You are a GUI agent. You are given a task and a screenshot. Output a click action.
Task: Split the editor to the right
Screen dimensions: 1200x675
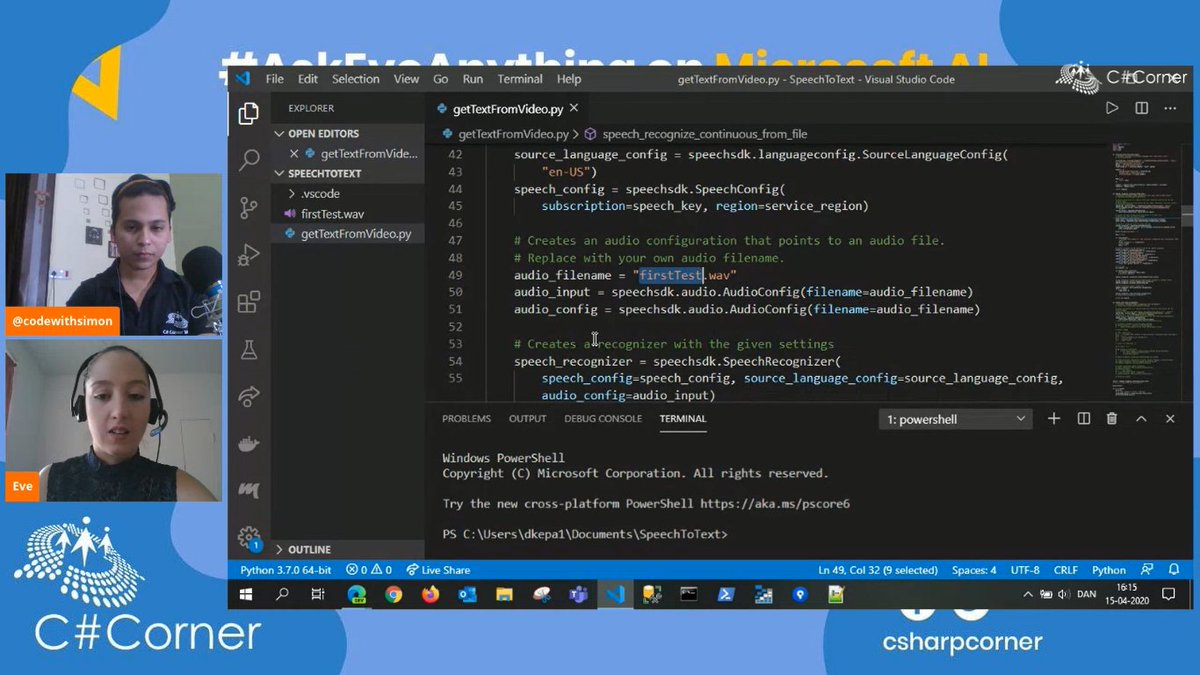[1141, 108]
